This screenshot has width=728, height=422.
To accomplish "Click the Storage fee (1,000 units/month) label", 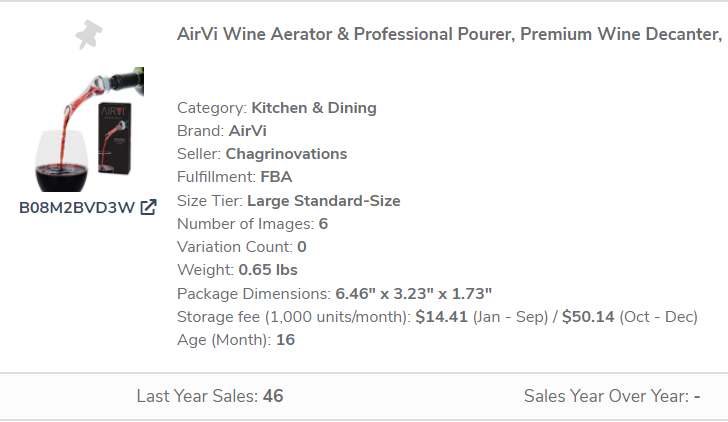I will point(293,317).
